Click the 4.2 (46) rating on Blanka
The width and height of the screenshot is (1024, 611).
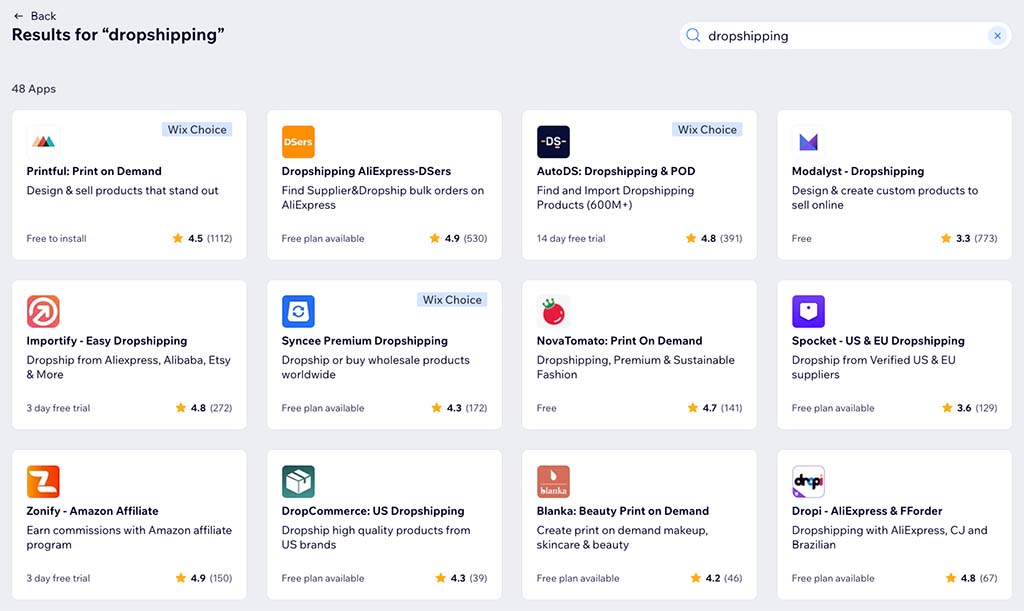tap(716, 578)
